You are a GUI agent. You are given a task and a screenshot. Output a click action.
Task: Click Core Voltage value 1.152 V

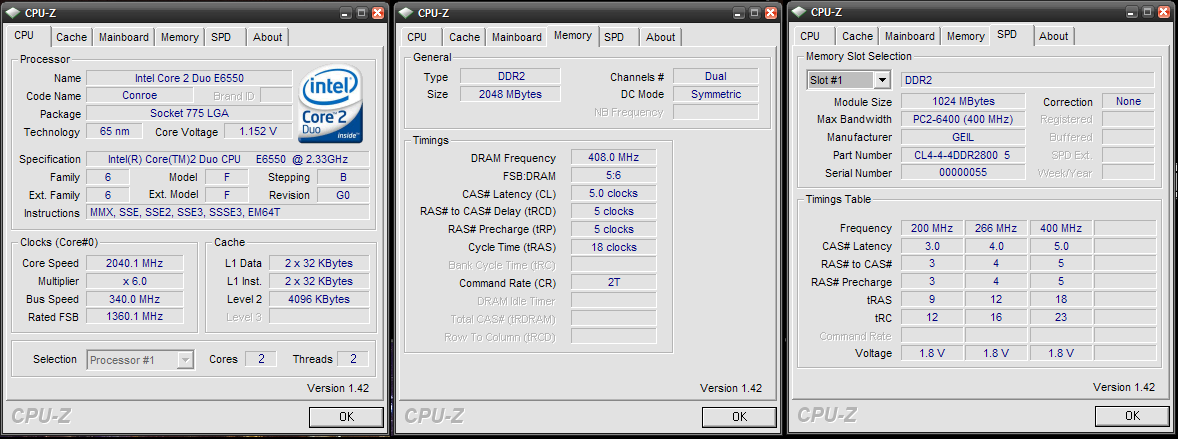[x=258, y=132]
